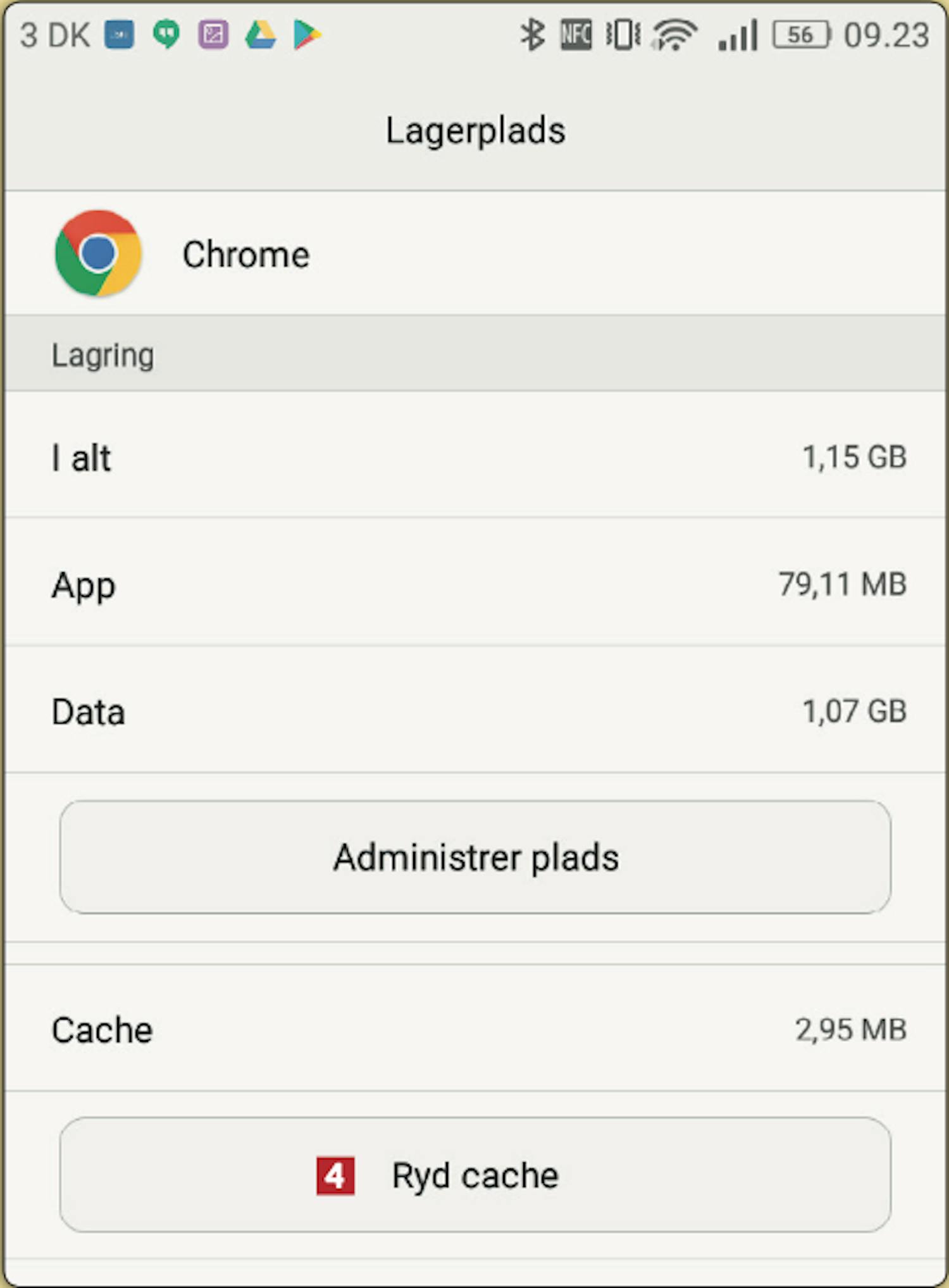Select the Cache size row
The width and height of the screenshot is (949, 1288).
point(475,1029)
